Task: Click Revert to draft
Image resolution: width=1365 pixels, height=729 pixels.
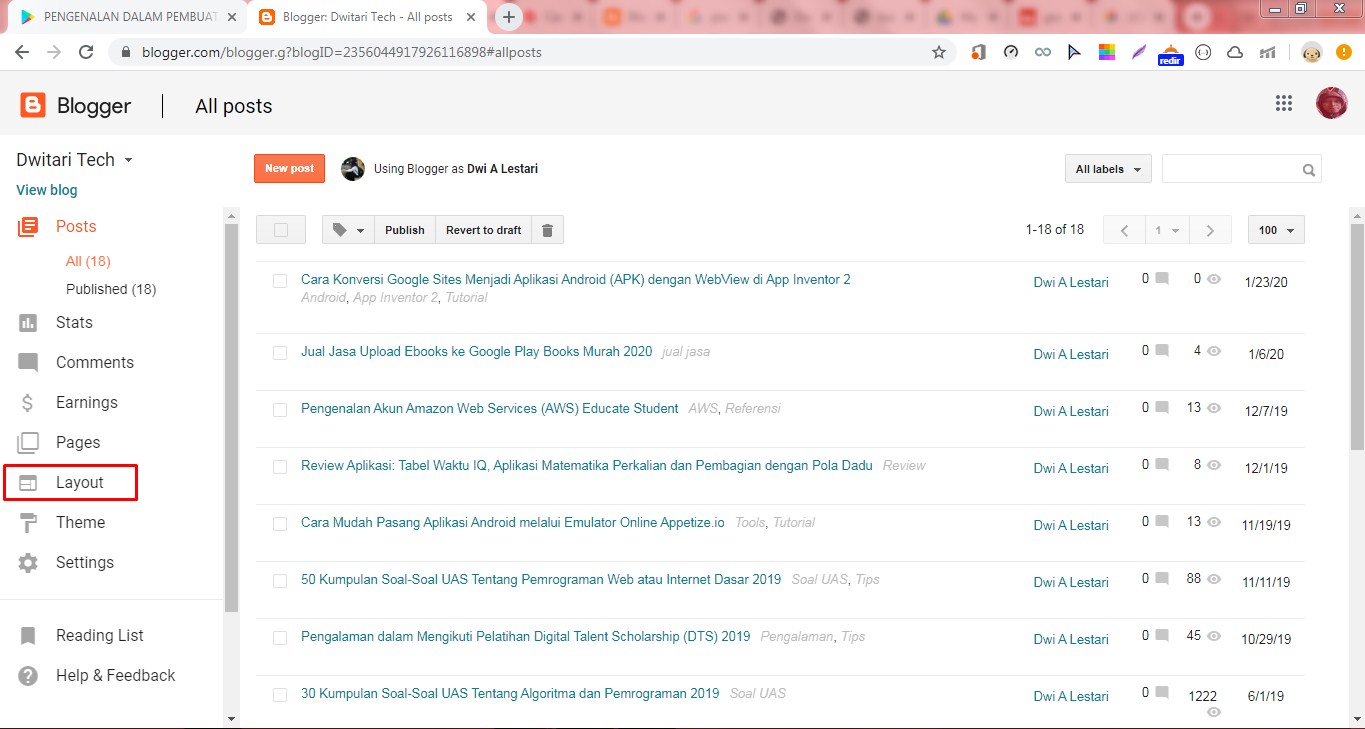Action: point(484,230)
